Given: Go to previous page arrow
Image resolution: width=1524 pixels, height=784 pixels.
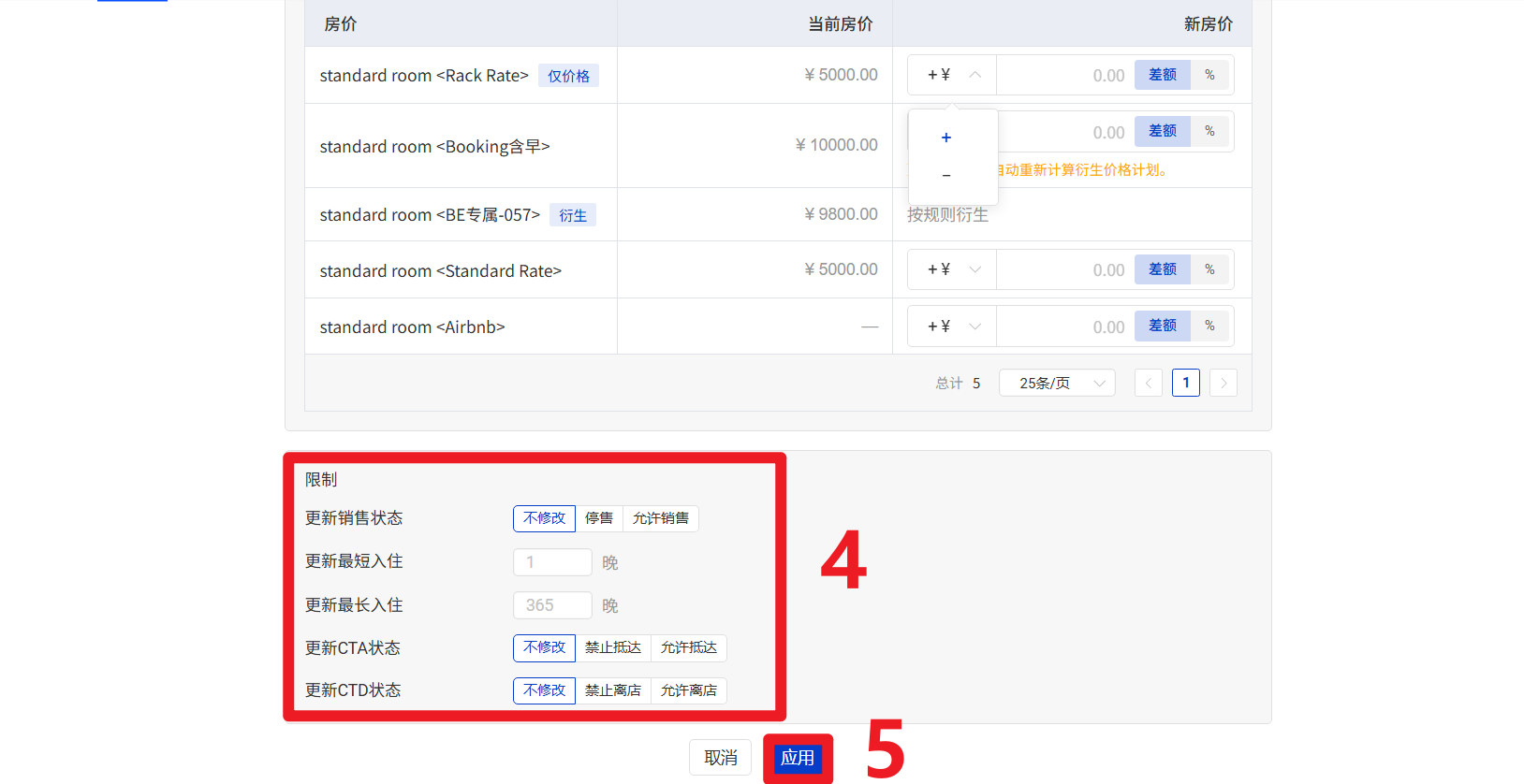Looking at the screenshot, I should [1149, 383].
